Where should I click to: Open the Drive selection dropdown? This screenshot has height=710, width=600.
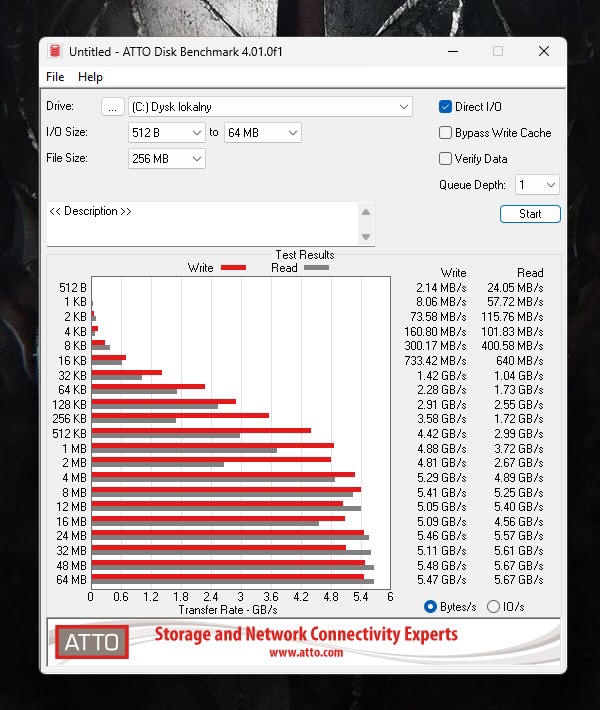(403, 107)
